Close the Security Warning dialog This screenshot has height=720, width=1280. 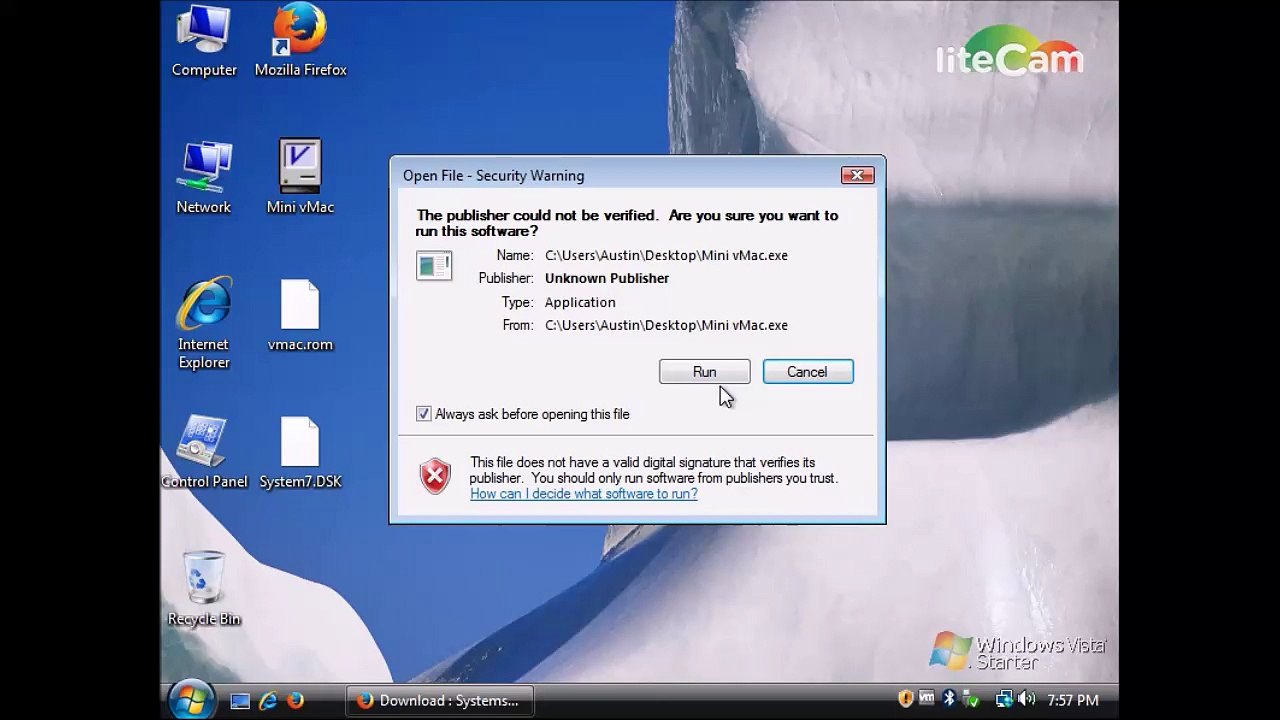[x=857, y=175]
